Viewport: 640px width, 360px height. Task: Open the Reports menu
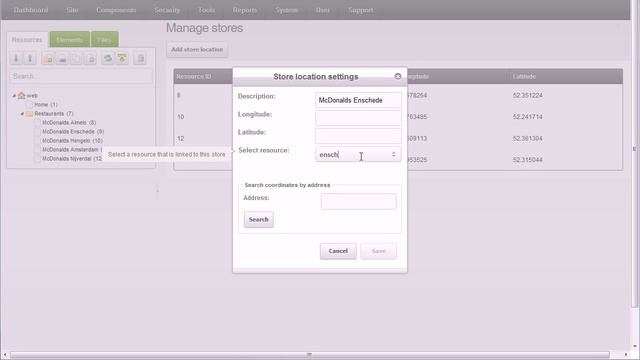245,10
